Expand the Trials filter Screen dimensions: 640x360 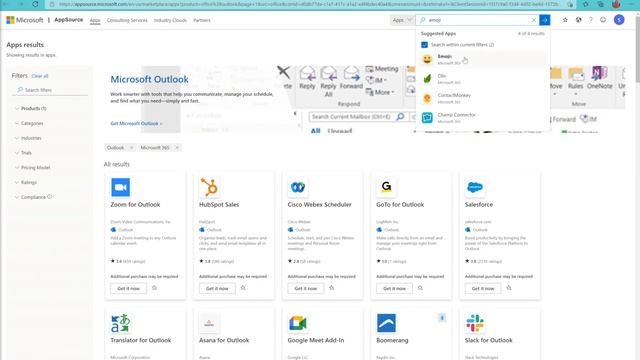(23, 153)
